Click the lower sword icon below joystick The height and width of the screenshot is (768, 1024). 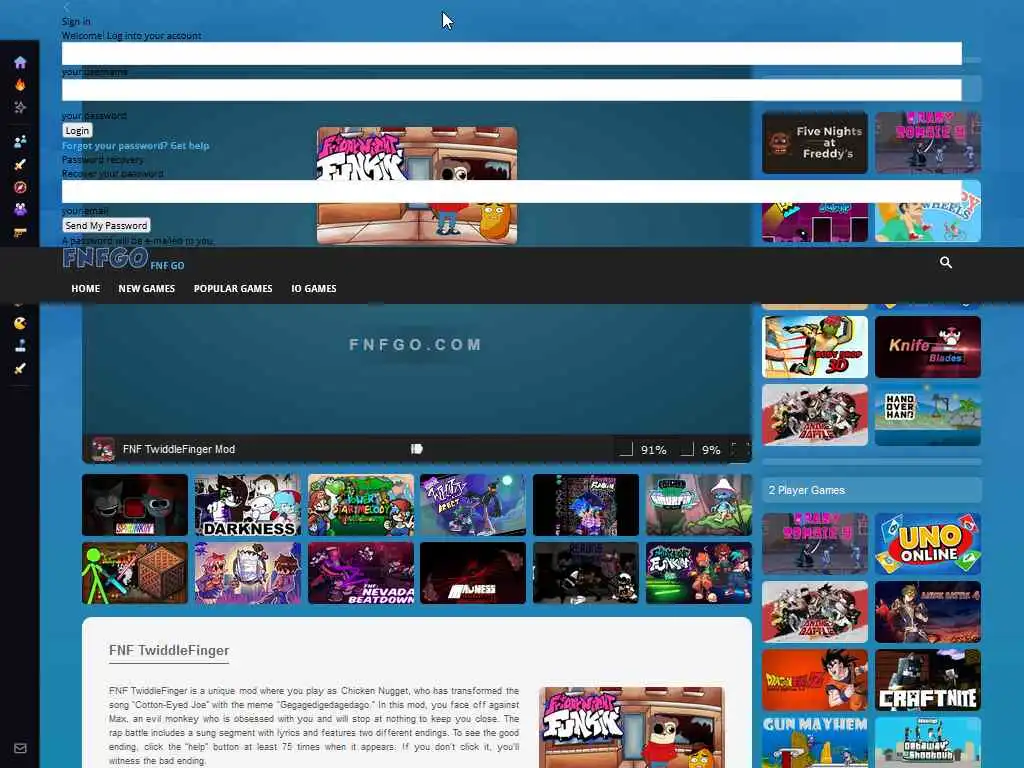tap(20, 368)
